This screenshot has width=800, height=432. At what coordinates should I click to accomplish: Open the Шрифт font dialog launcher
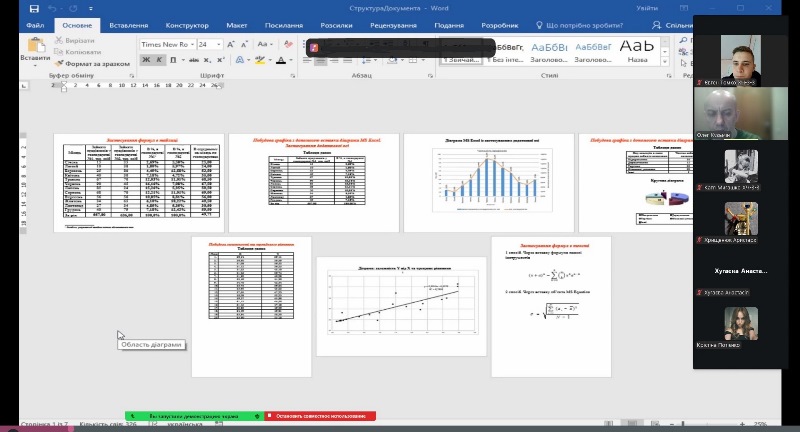coord(293,75)
